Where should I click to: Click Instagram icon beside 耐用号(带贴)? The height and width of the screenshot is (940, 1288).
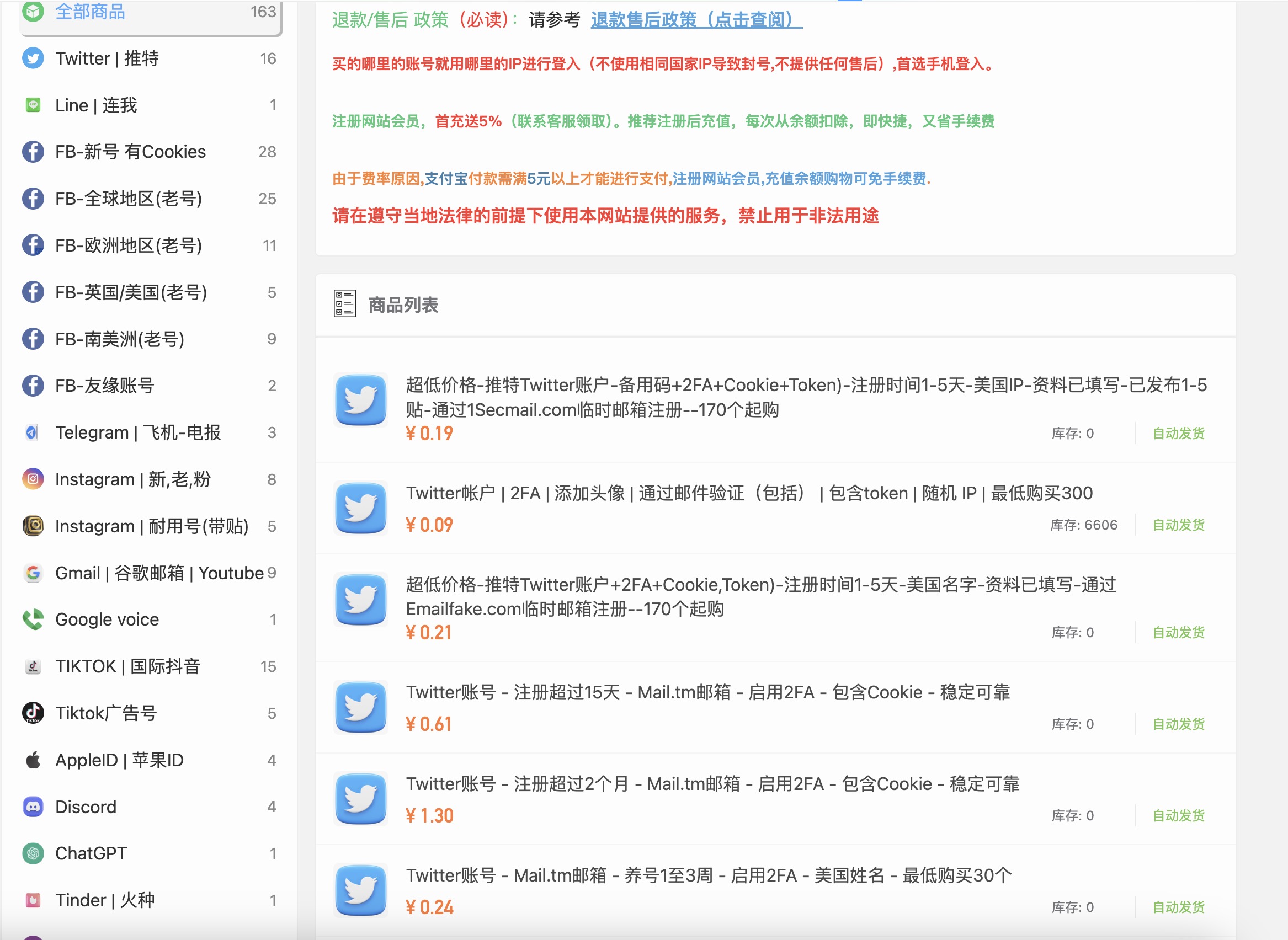coord(33,526)
